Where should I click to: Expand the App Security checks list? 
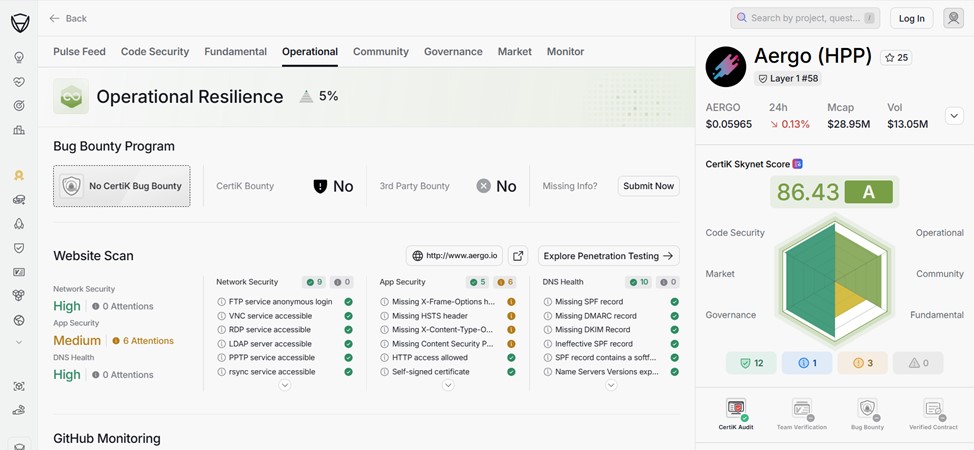click(x=448, y=385)
